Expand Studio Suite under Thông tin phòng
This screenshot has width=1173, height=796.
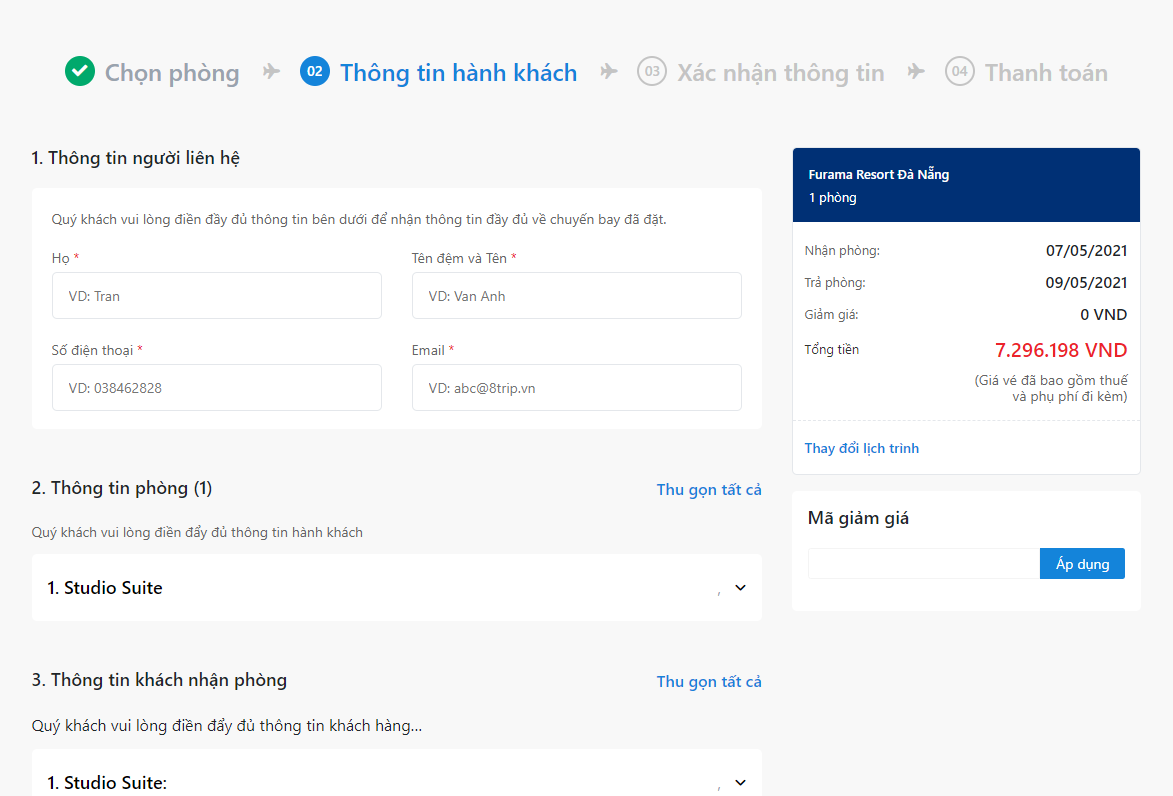click(740, 588)
